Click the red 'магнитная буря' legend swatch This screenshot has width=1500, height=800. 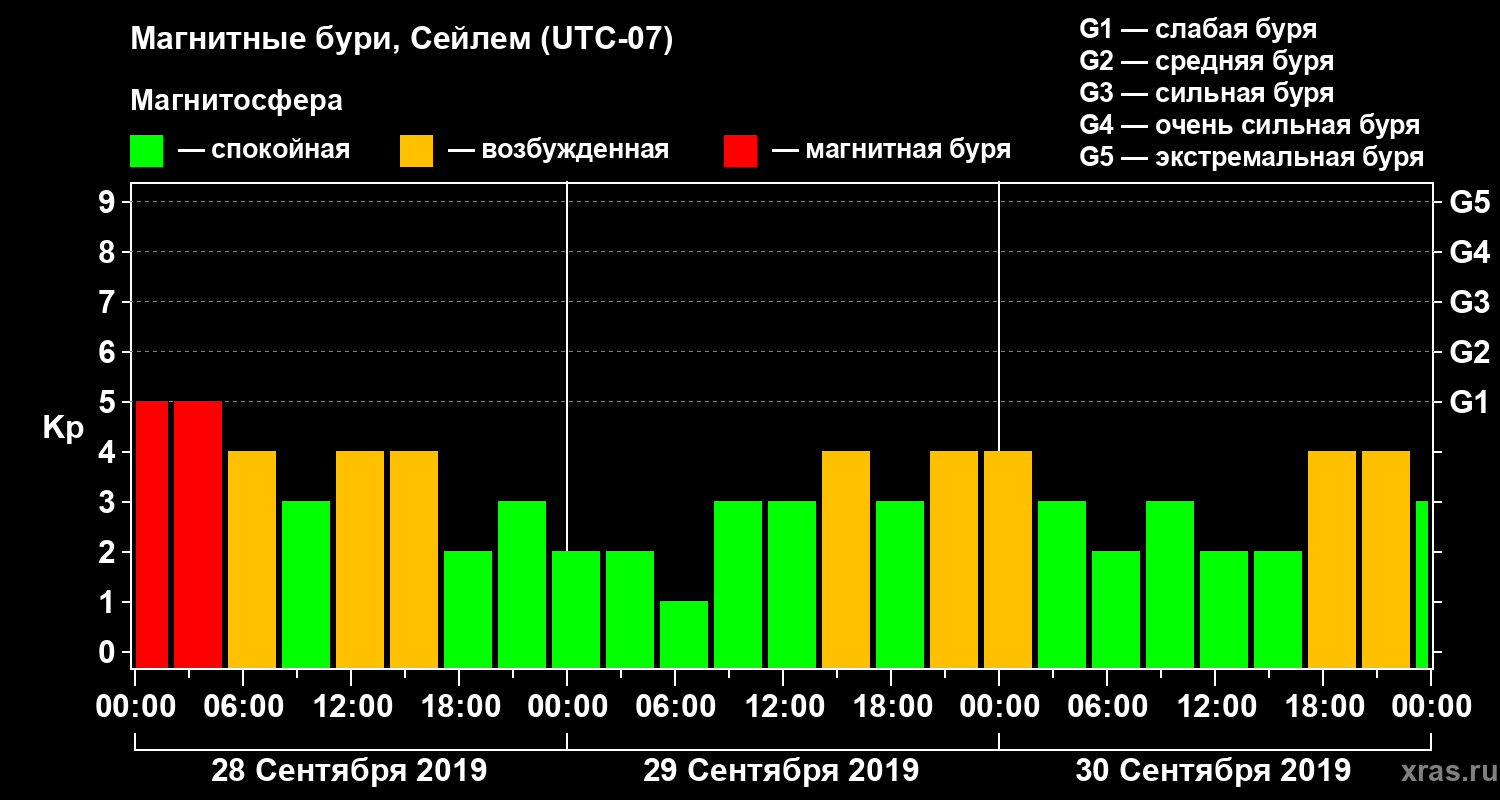740,151
